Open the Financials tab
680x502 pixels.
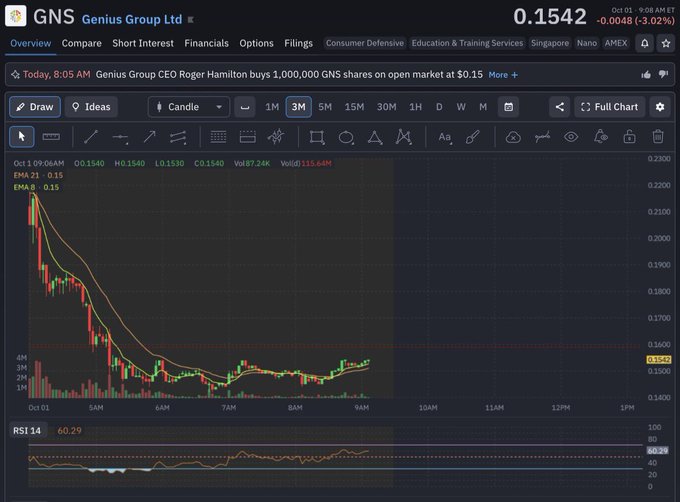pos(206,43)
